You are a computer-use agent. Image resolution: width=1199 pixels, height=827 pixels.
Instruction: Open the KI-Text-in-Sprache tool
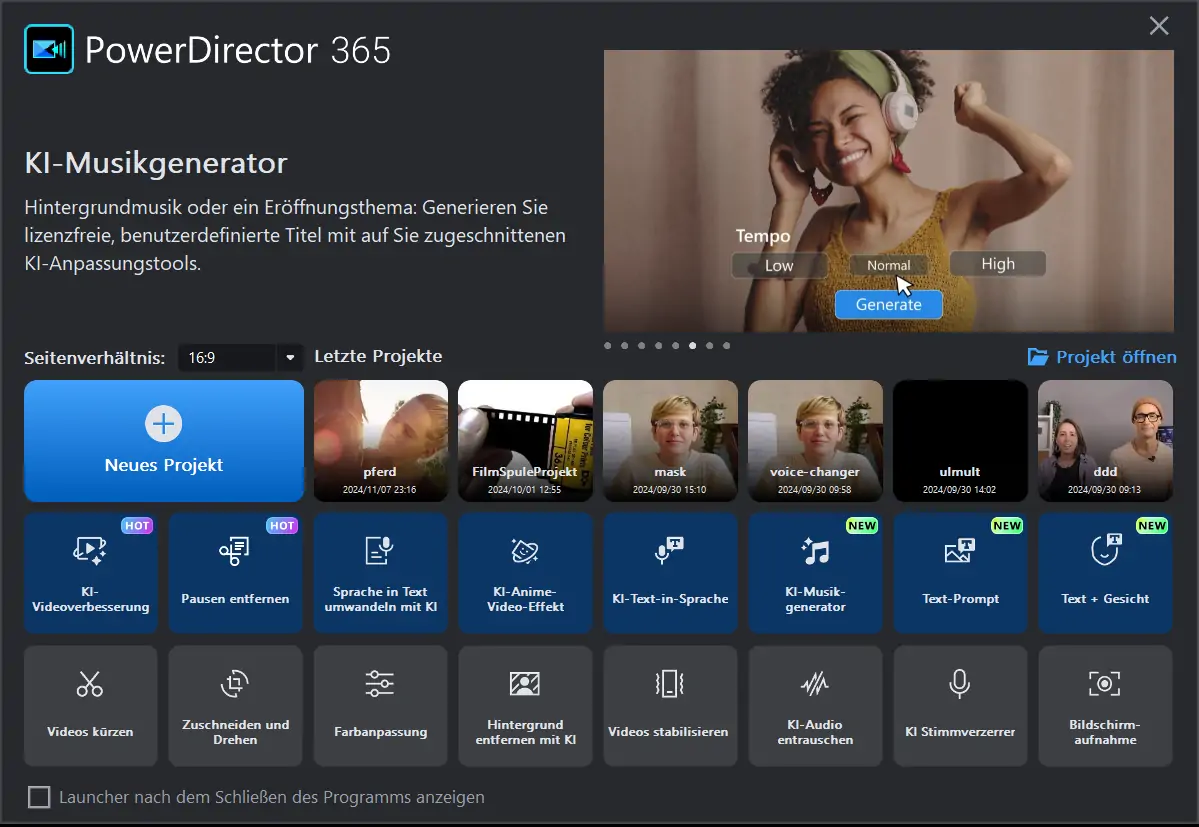670,572
